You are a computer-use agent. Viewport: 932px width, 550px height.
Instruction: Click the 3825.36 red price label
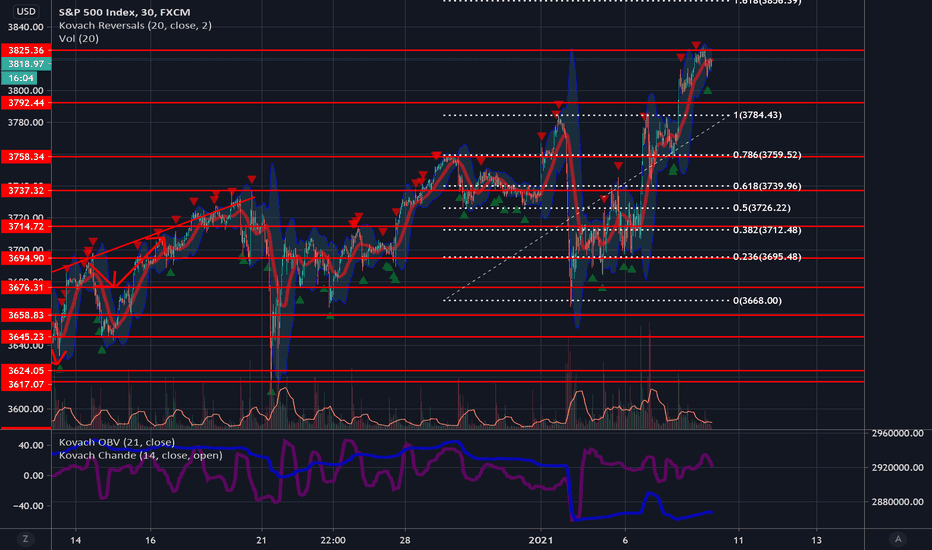pyautogui.click(x=26, y=51)
